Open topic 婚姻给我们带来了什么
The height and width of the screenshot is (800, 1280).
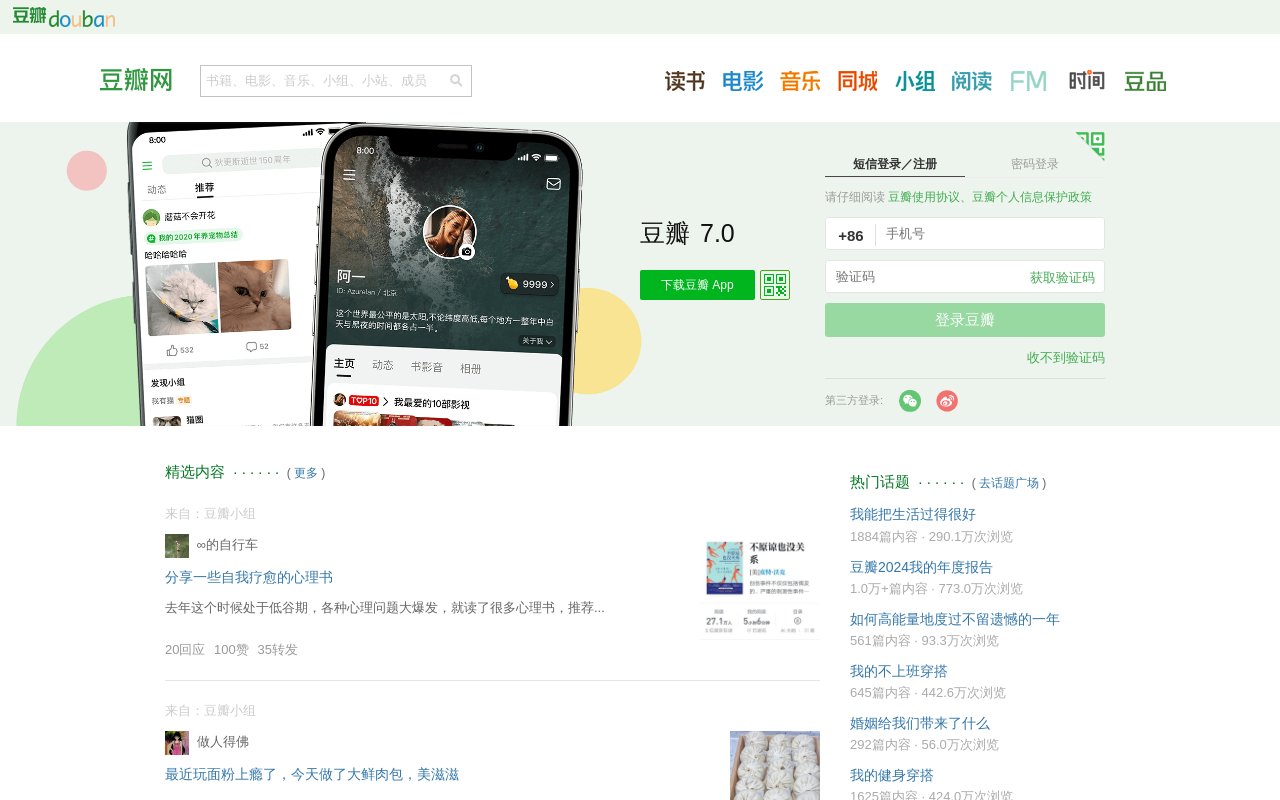pos(920,723)
